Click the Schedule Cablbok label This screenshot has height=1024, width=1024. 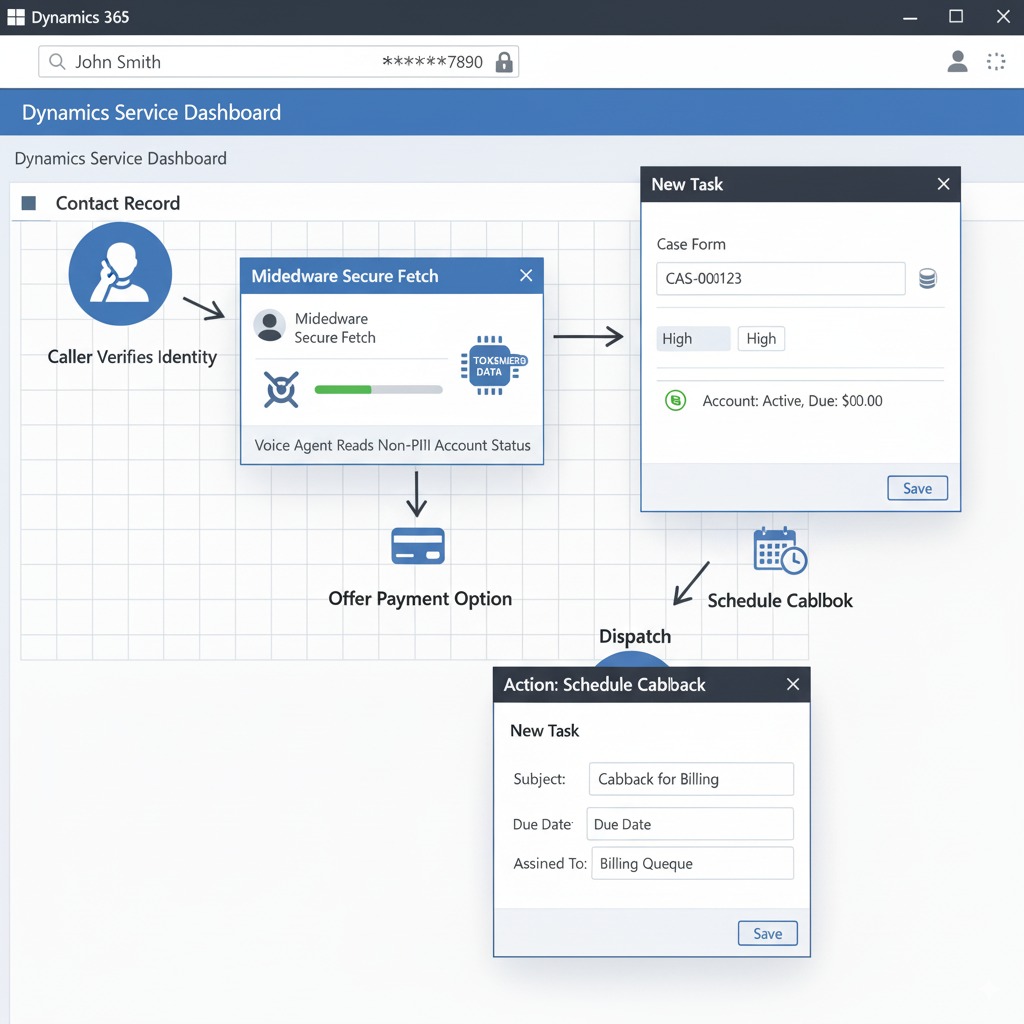[x=780, y=601]
